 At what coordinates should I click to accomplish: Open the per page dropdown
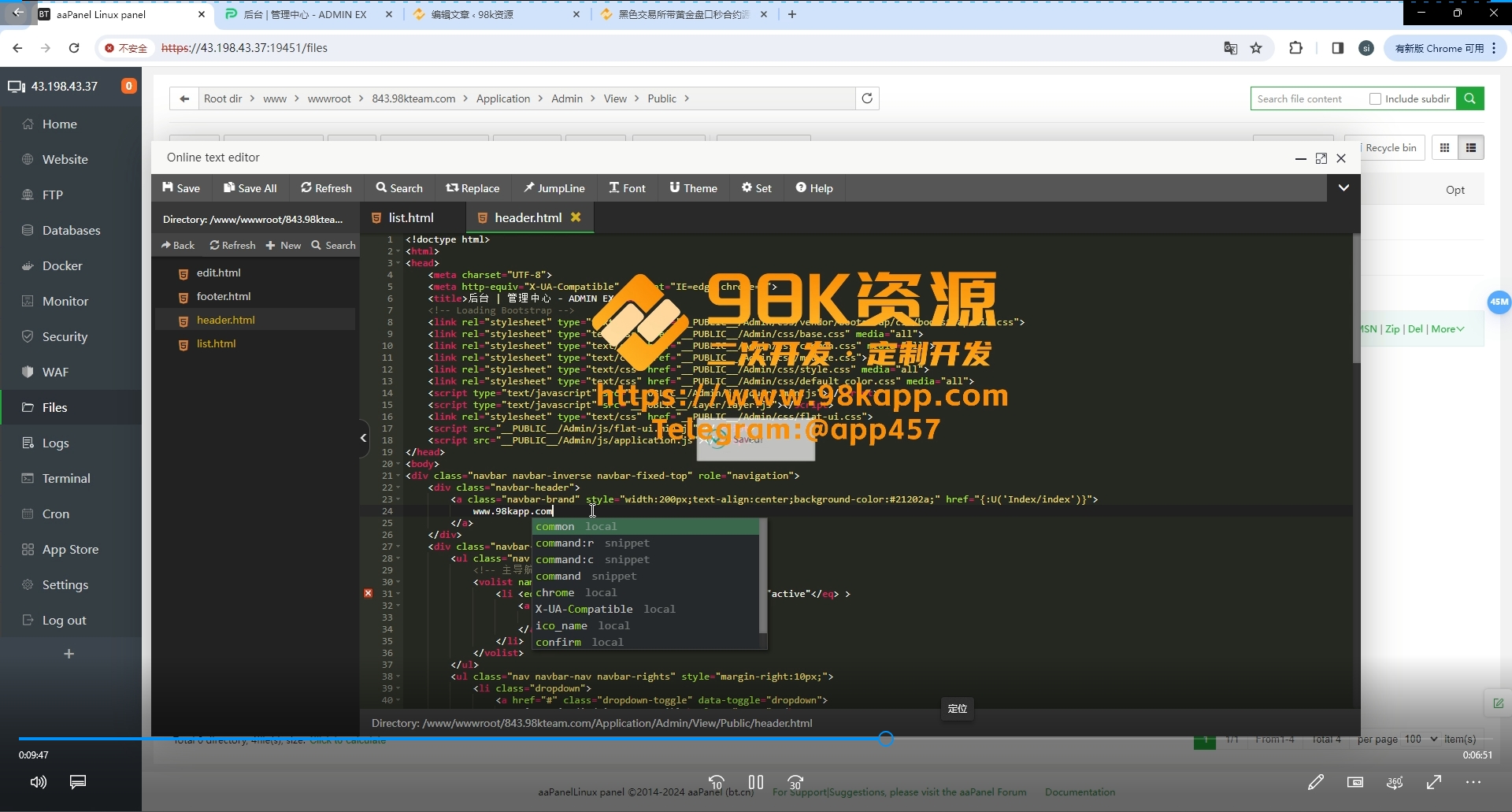coord(1421,739)
